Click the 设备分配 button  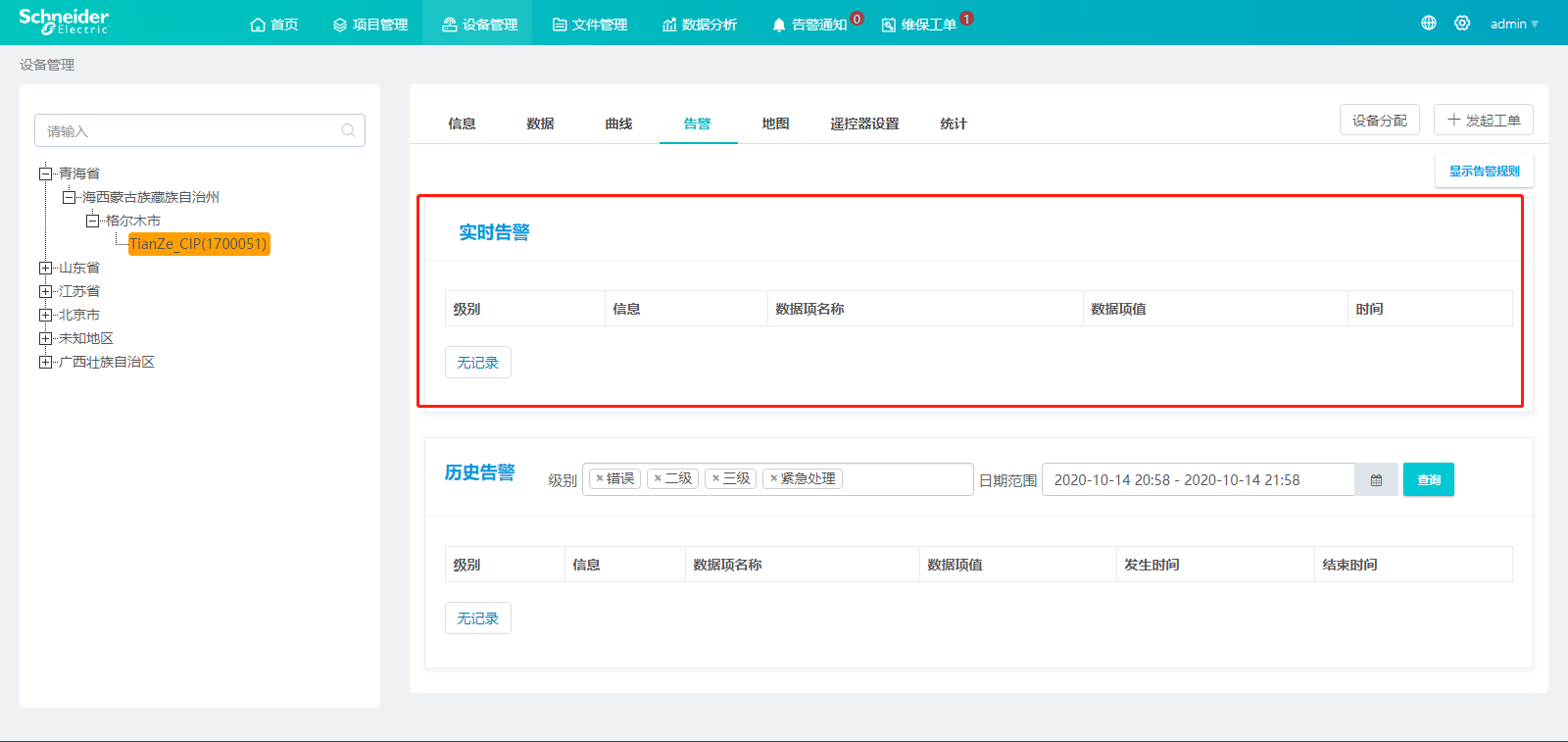[x=1379, y=120]
